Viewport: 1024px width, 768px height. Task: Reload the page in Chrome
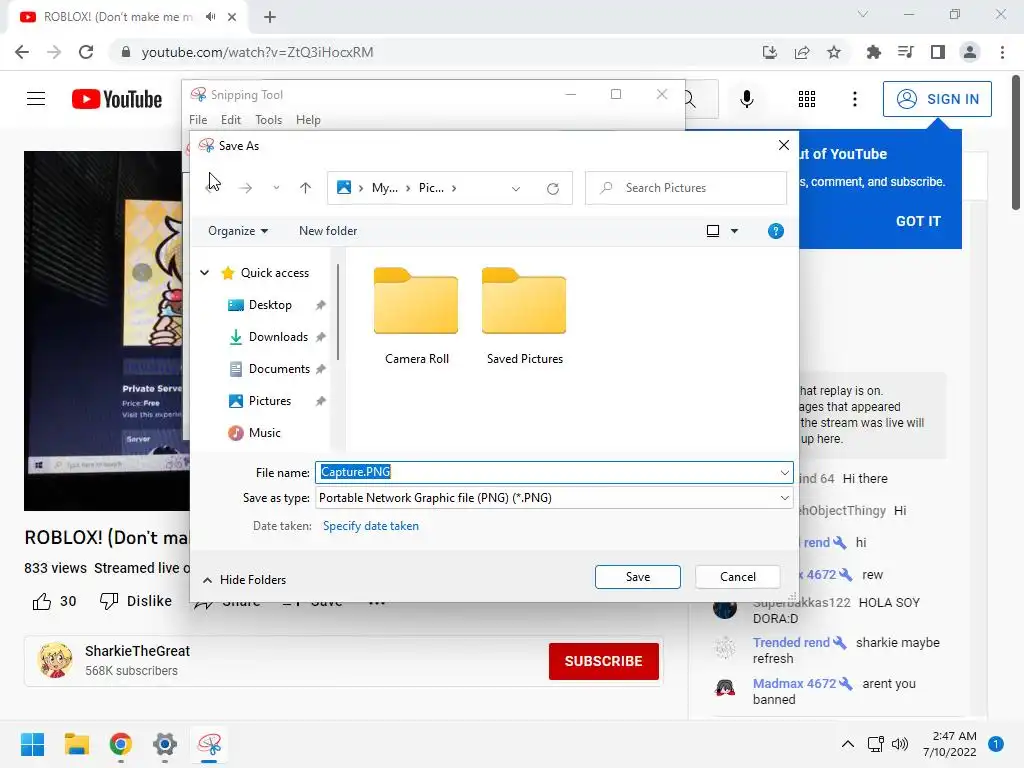(86, 52)
